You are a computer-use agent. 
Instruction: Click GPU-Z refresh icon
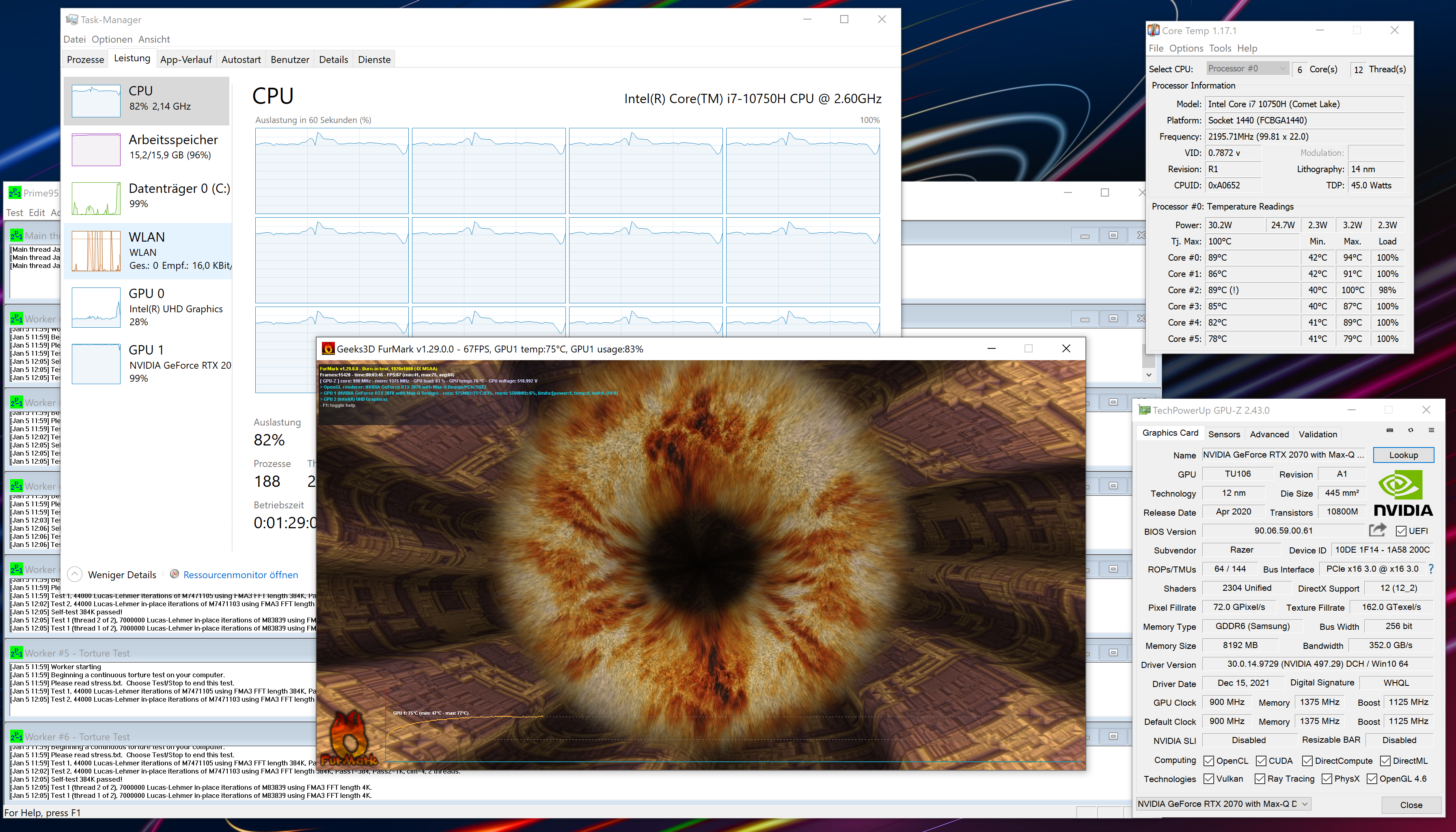click(x=1410, y=430)
